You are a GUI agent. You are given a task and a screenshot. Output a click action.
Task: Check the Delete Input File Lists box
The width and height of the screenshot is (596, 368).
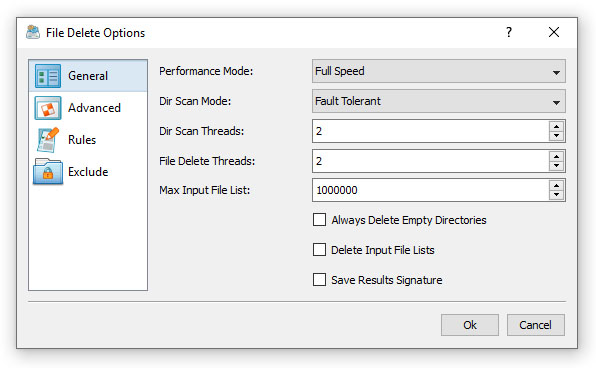coord(319,250)
